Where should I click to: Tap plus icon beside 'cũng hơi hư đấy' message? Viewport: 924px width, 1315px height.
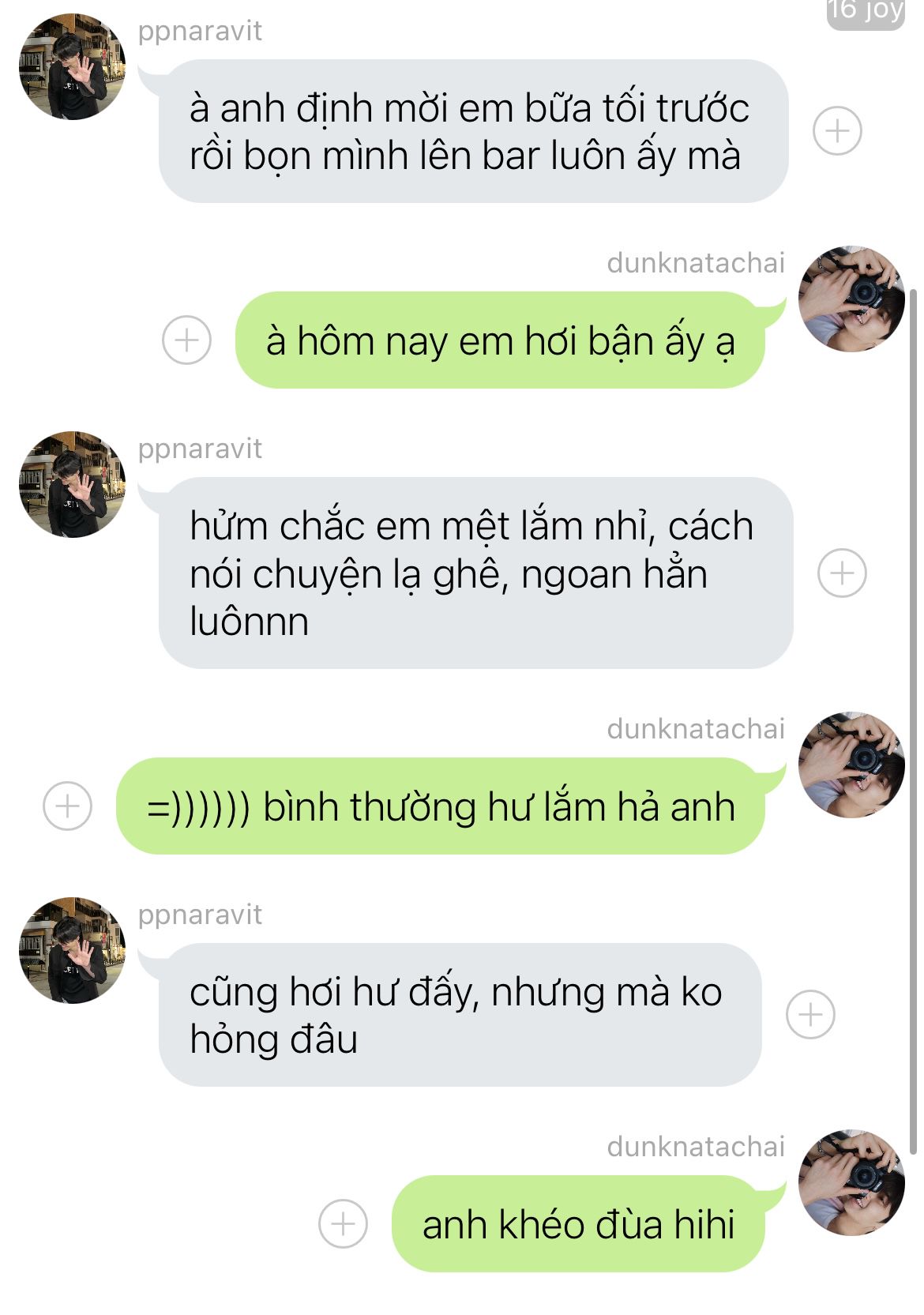[x=811, y=1014]
